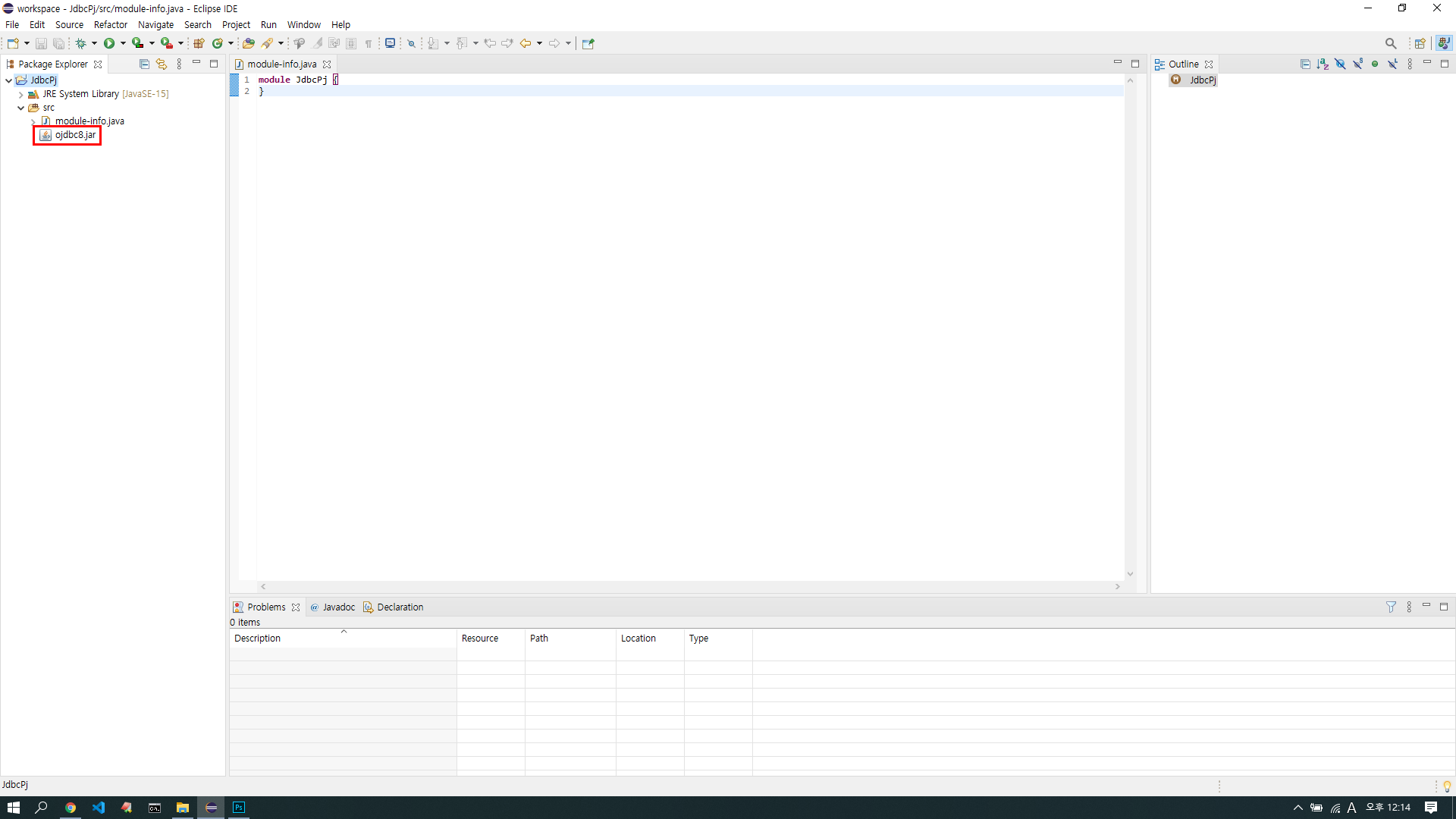The image size is (1456, 819).
Task: Open File Explorer from the taskbar
Action: tap(183, 808)
